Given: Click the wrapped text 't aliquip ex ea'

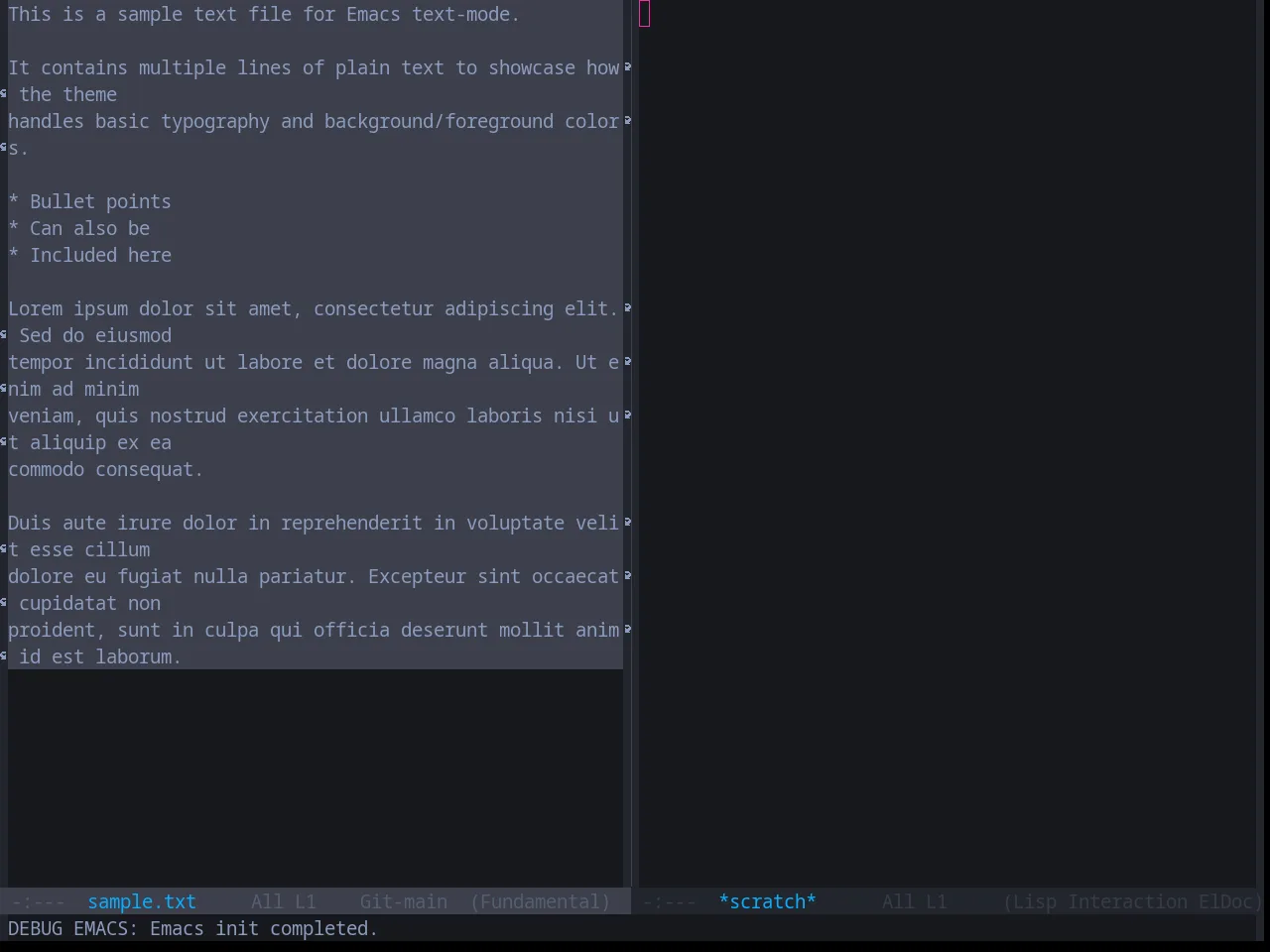Looking at the screenshot, I should point(90,442).
